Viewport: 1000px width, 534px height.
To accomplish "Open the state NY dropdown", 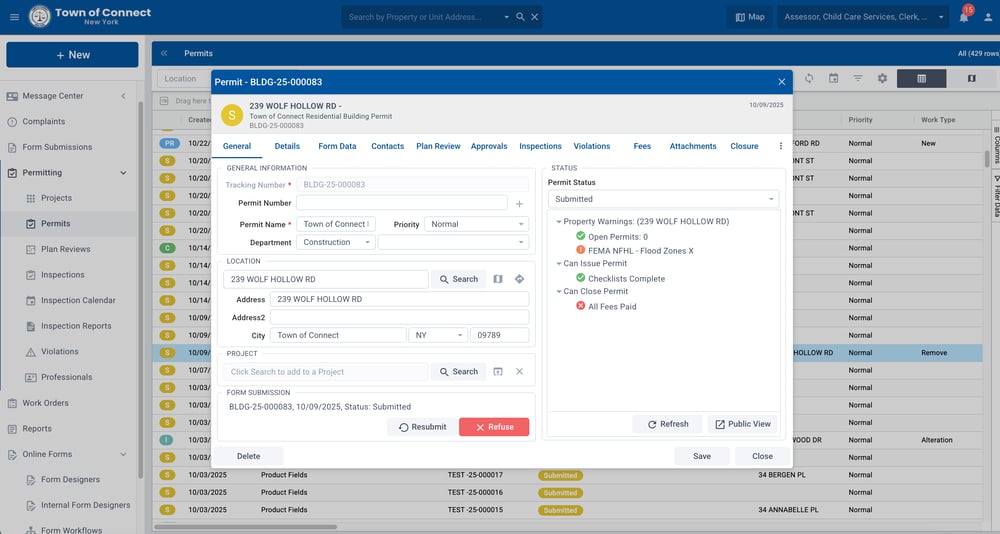I will tap(439, 336).
